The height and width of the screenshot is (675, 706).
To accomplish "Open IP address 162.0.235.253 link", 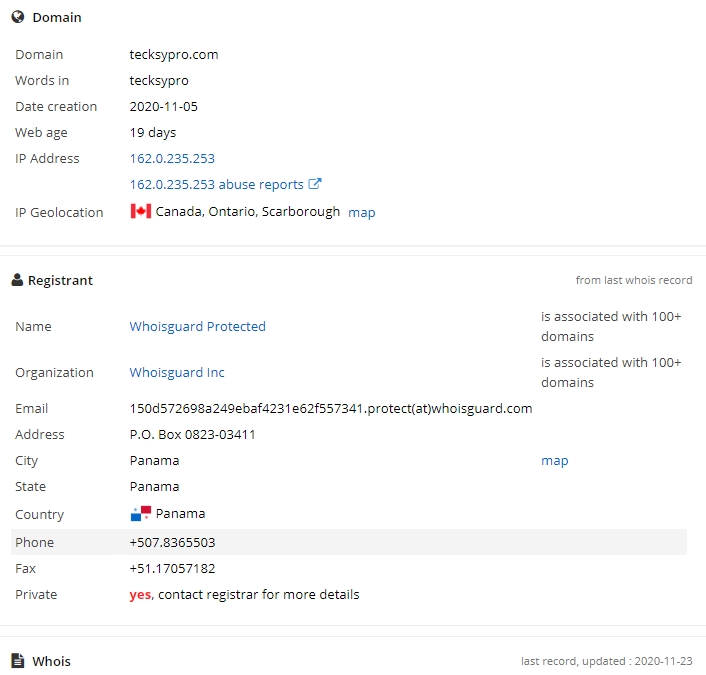I will [x=172, y=159].
